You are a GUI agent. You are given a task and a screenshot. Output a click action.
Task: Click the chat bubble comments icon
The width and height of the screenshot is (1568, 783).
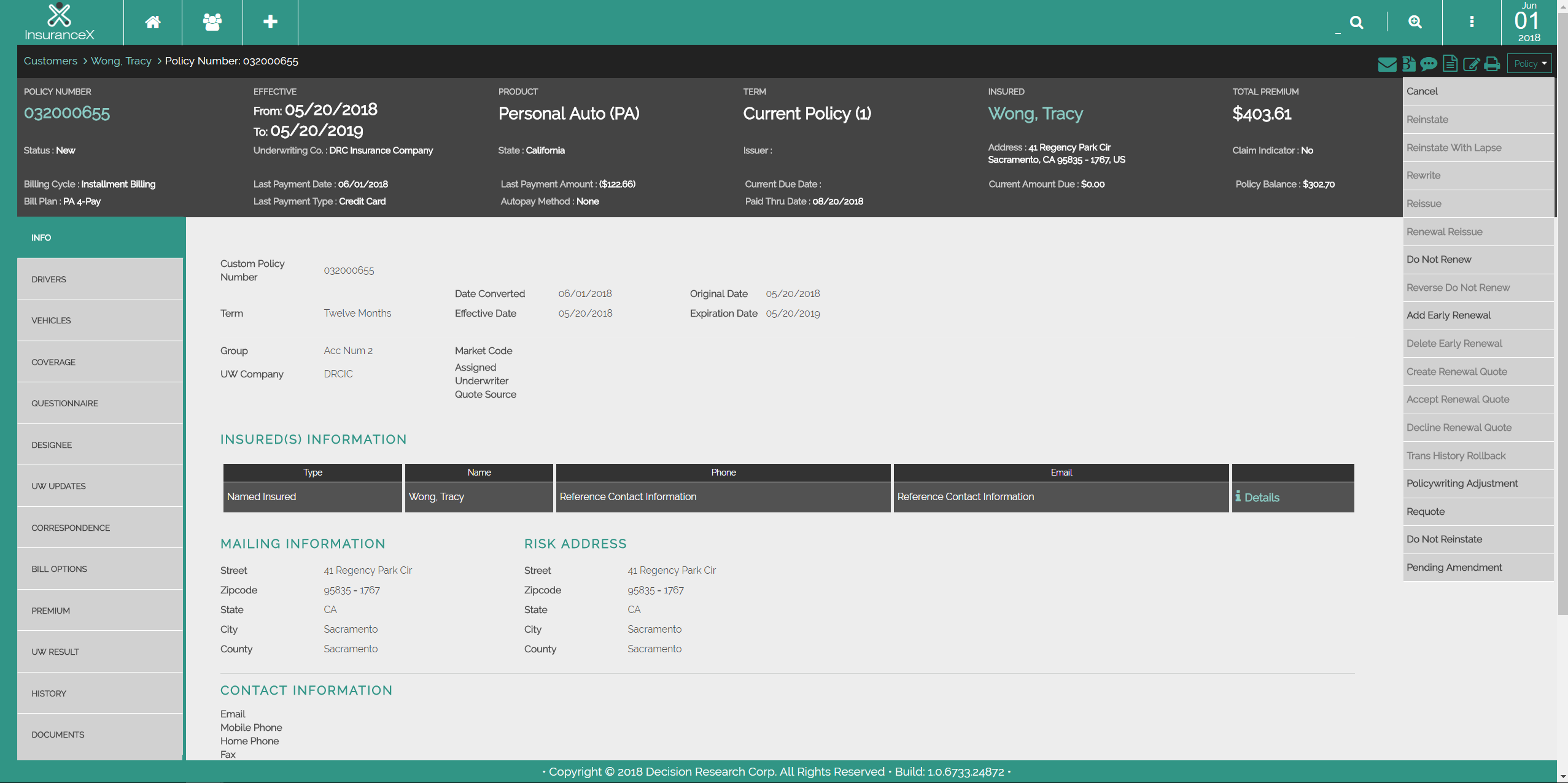(1429, 63)
